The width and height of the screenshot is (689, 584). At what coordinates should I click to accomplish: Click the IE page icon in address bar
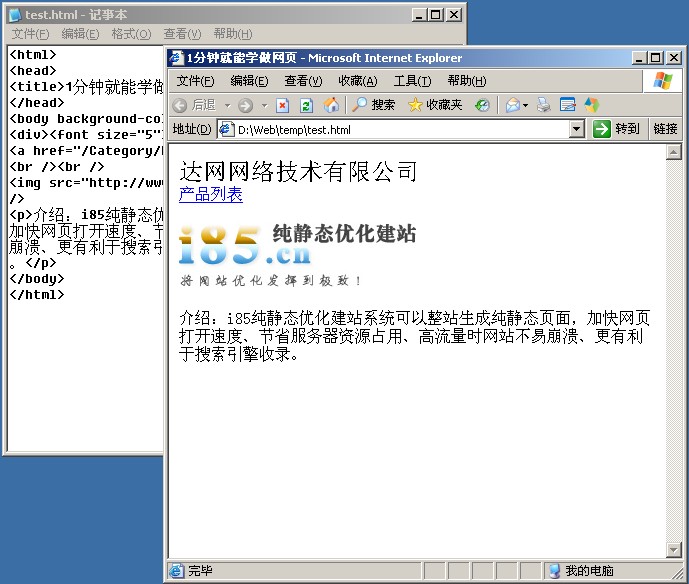click(225, 130)
